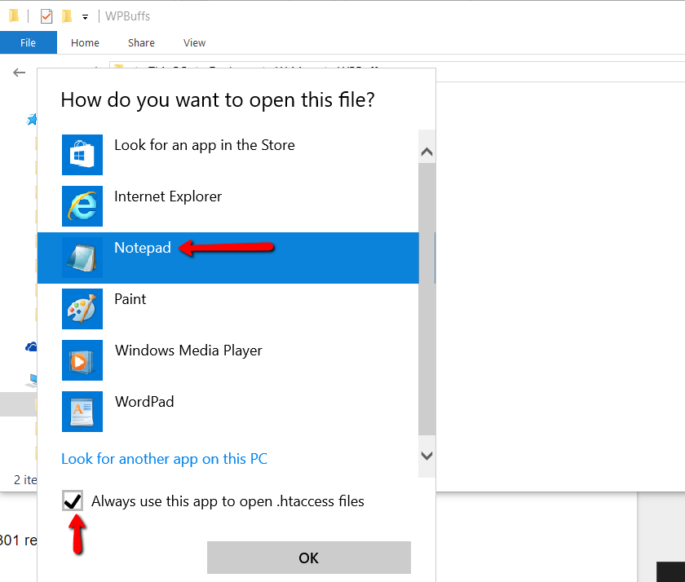Click the Store shopping bag icon
This screenshot has width=685, height=582.
(x=82, y=154)
